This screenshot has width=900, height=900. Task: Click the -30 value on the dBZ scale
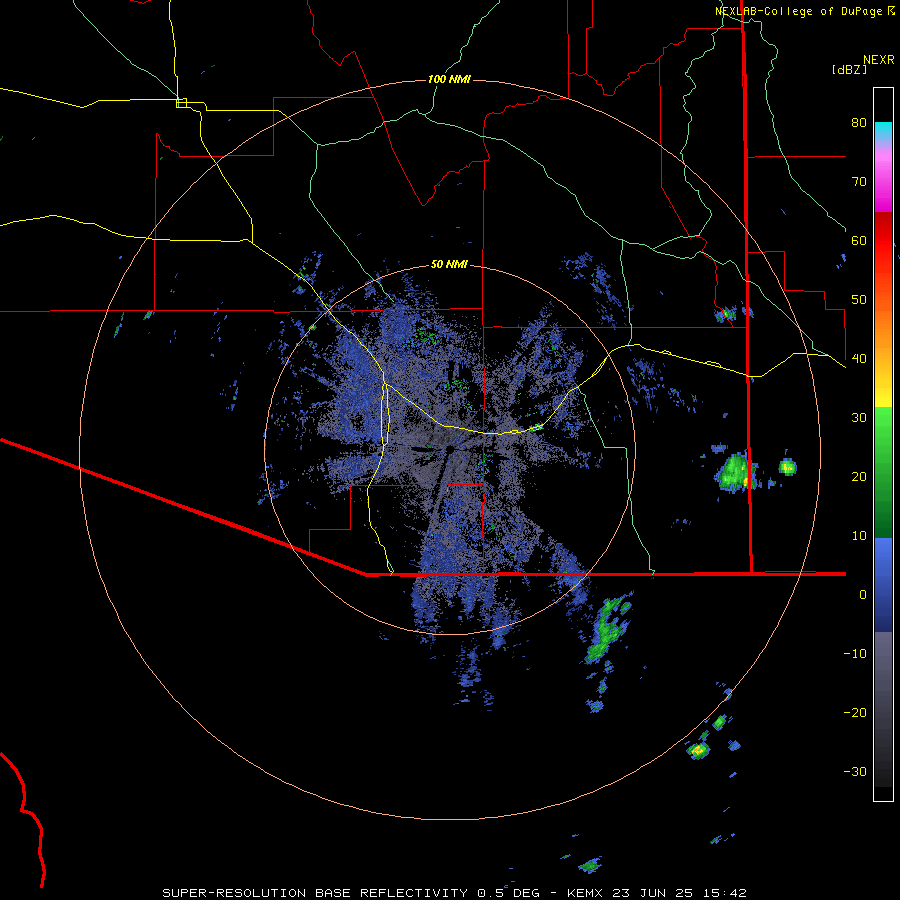click(855, 771)
